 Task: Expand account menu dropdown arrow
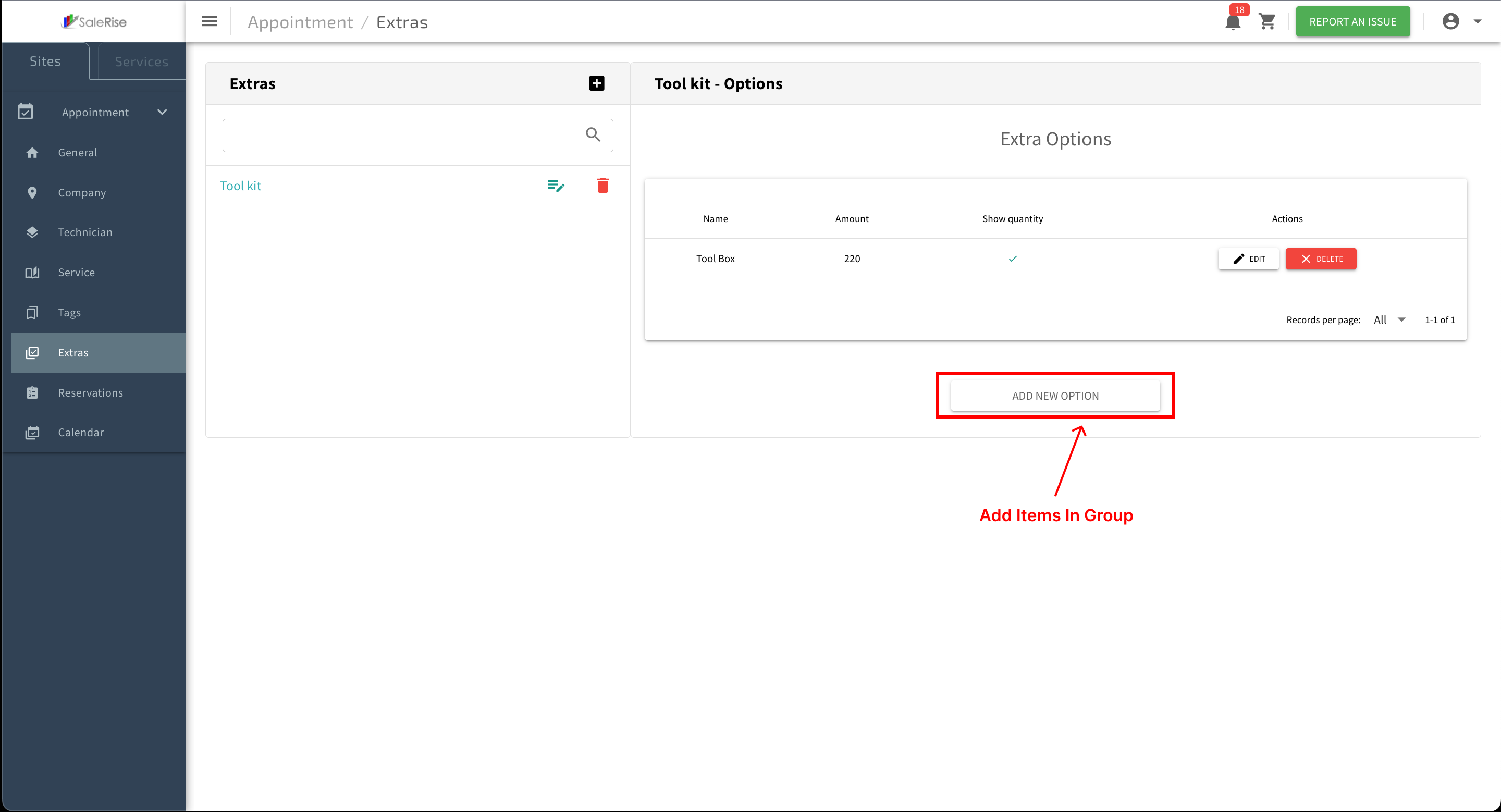point(1477,21)
